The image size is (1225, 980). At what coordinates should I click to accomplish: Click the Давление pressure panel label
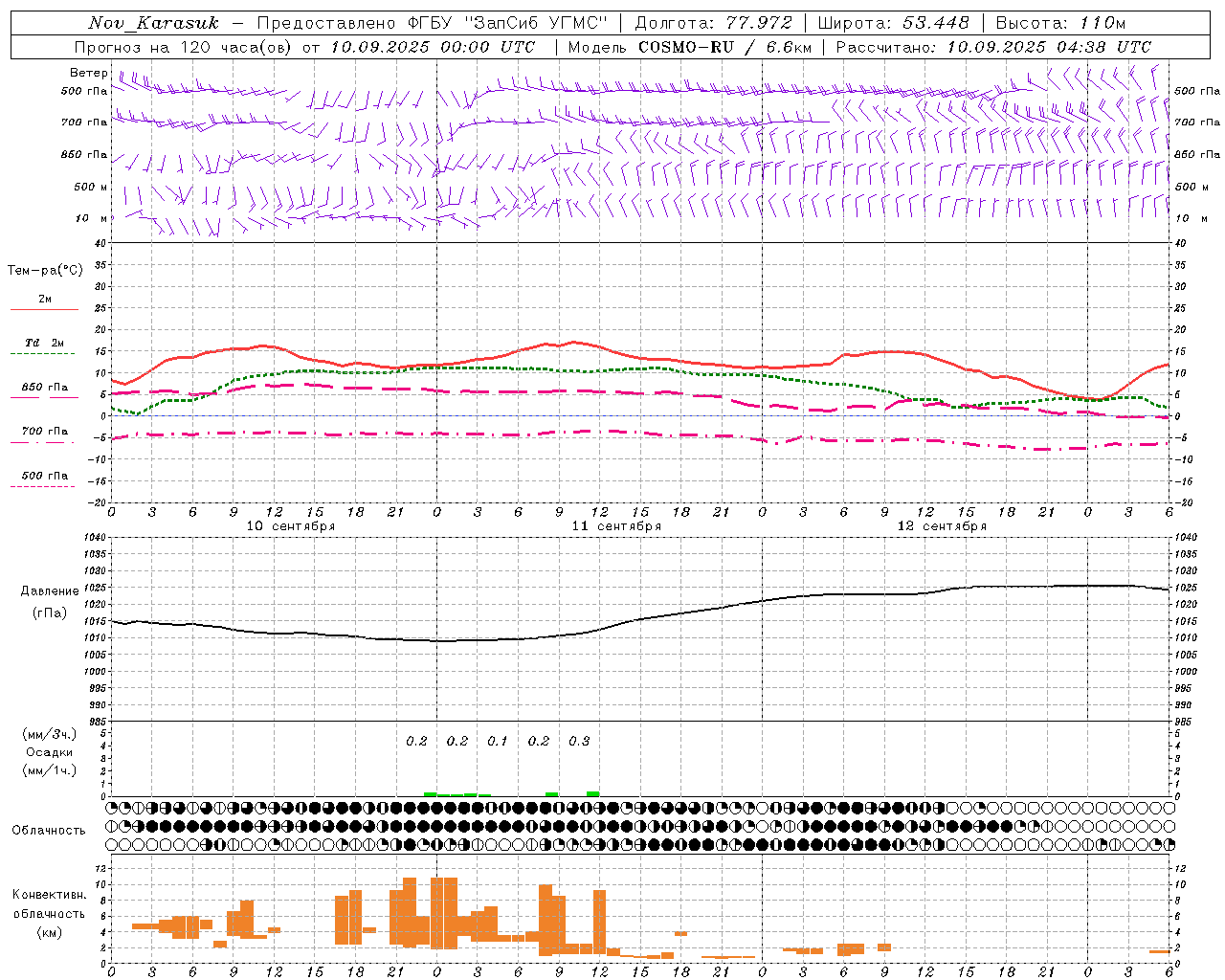pyautogui.click(x=50, y=591)
